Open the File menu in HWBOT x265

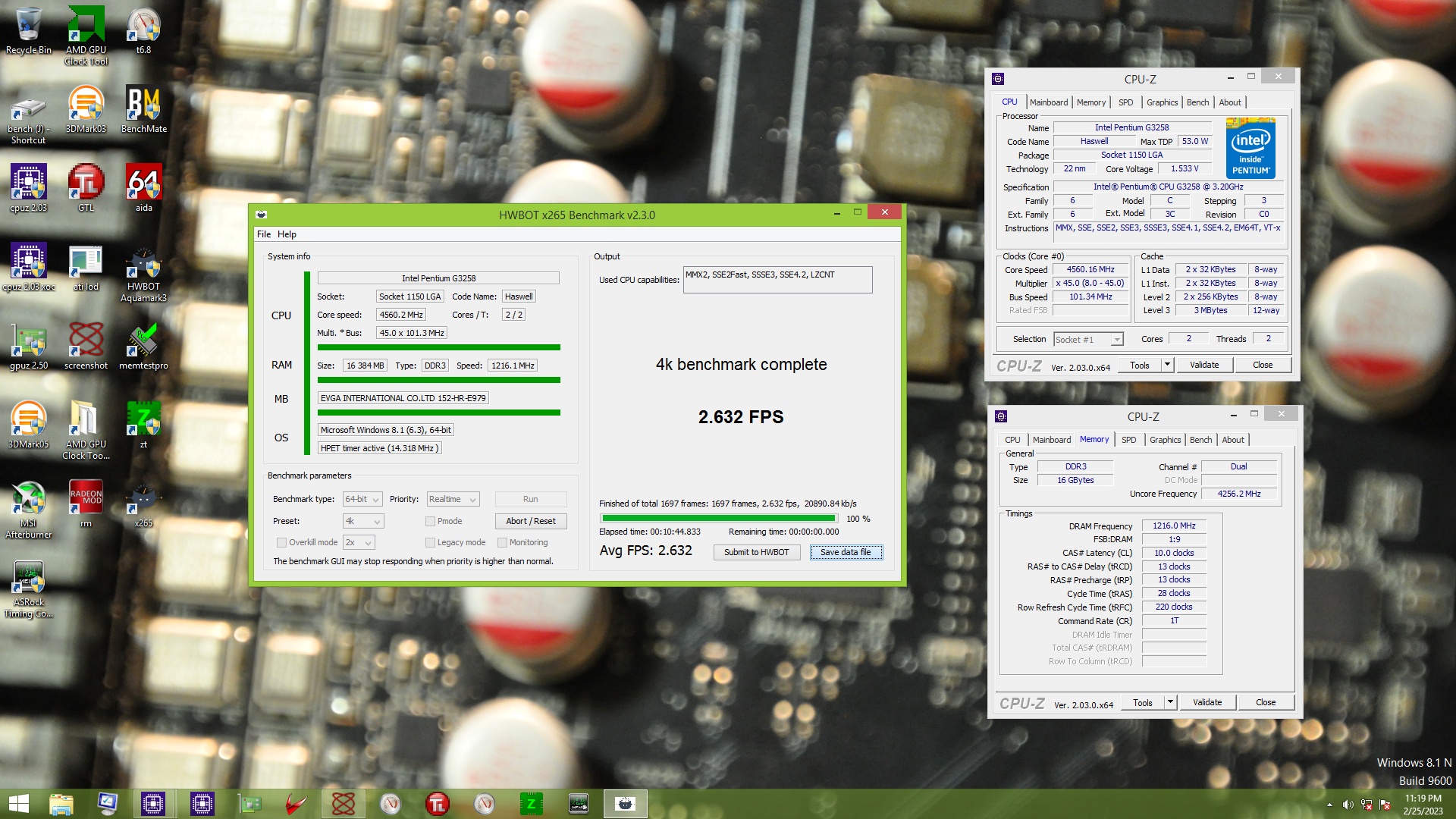(x=263, y=234)
